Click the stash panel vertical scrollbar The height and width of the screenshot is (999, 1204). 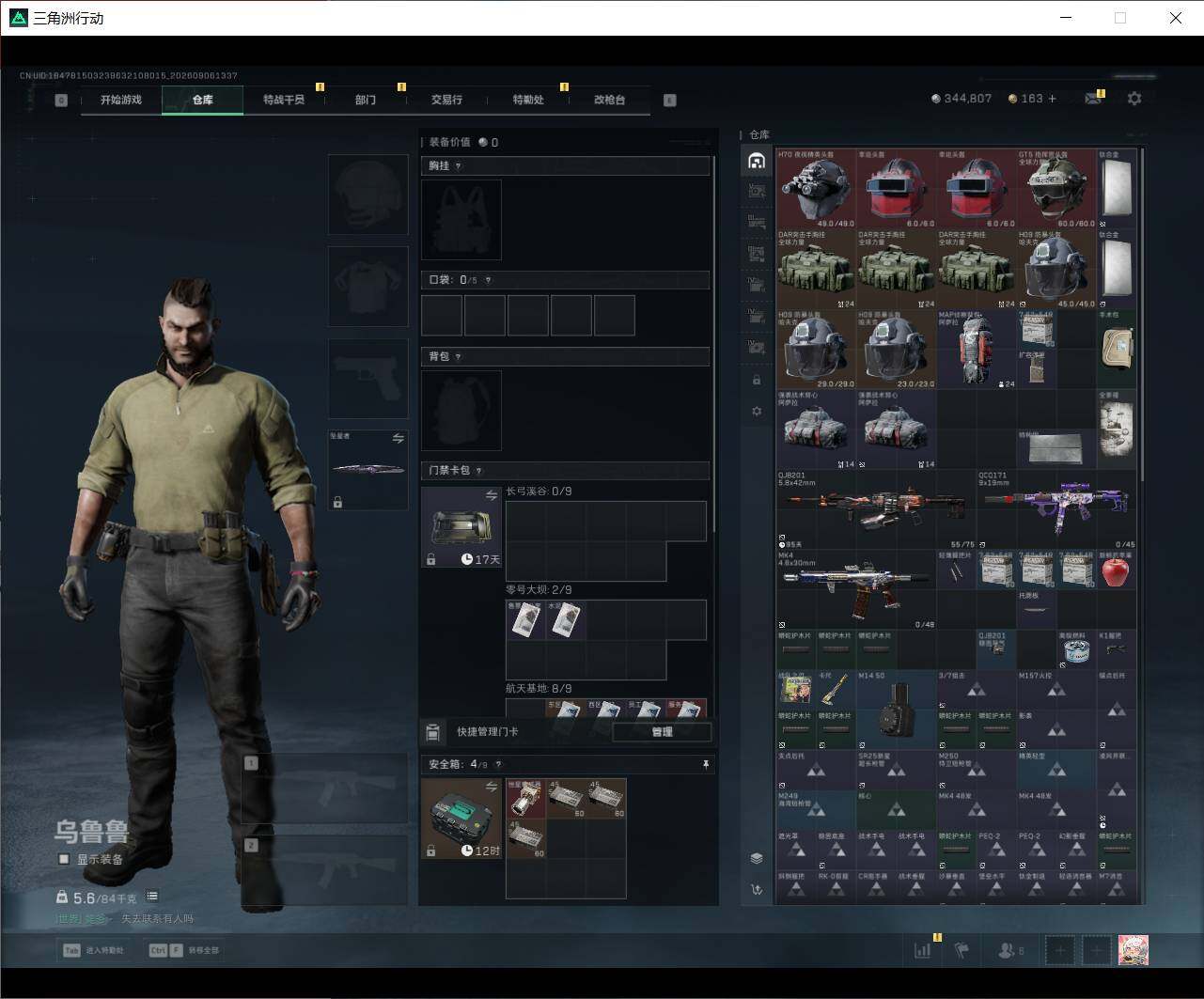click(x=1142, y=315)
